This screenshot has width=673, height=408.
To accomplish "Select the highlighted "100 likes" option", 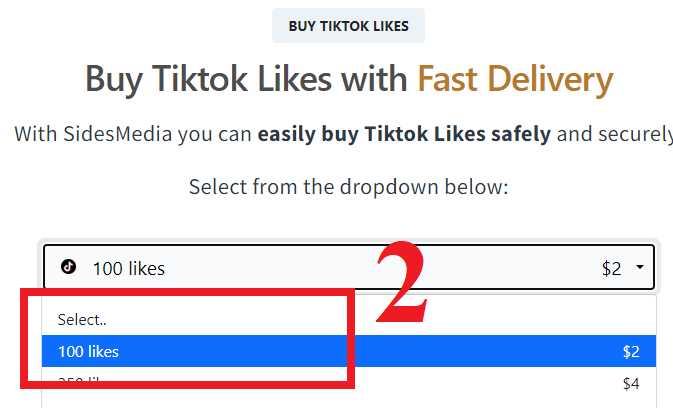I will coord(349,351).
